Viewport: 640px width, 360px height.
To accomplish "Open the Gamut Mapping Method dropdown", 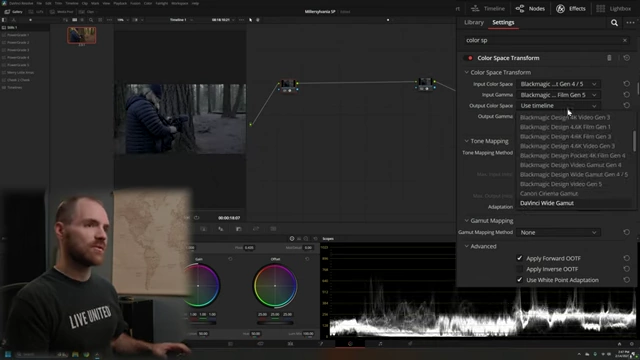I will click(558, 232).
